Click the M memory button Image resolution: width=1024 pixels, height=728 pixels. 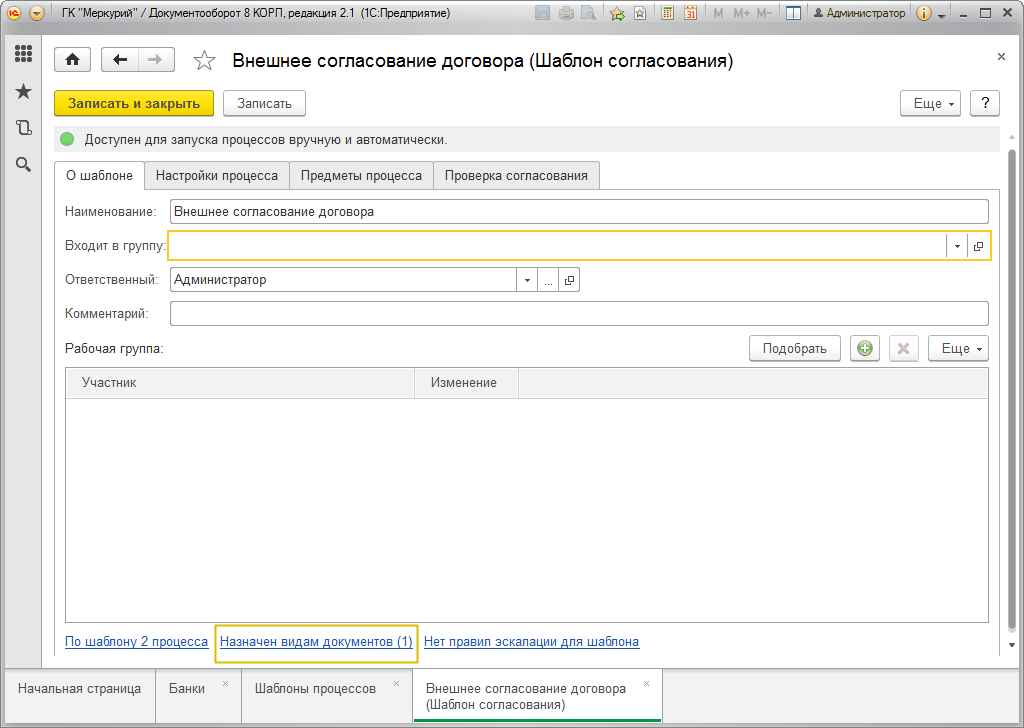coord(718,13)
